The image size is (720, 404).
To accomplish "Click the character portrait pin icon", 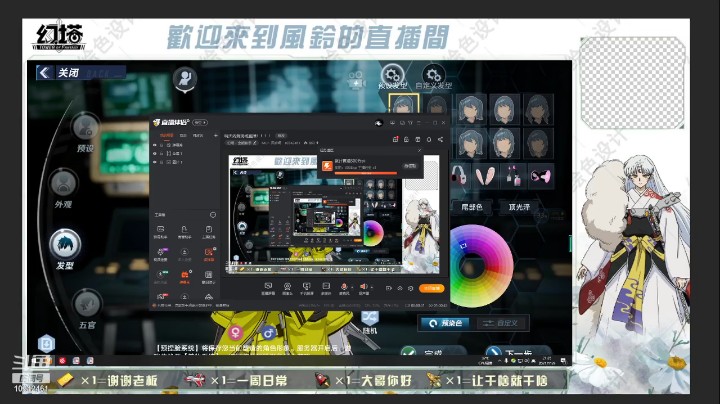I will 185,79.
